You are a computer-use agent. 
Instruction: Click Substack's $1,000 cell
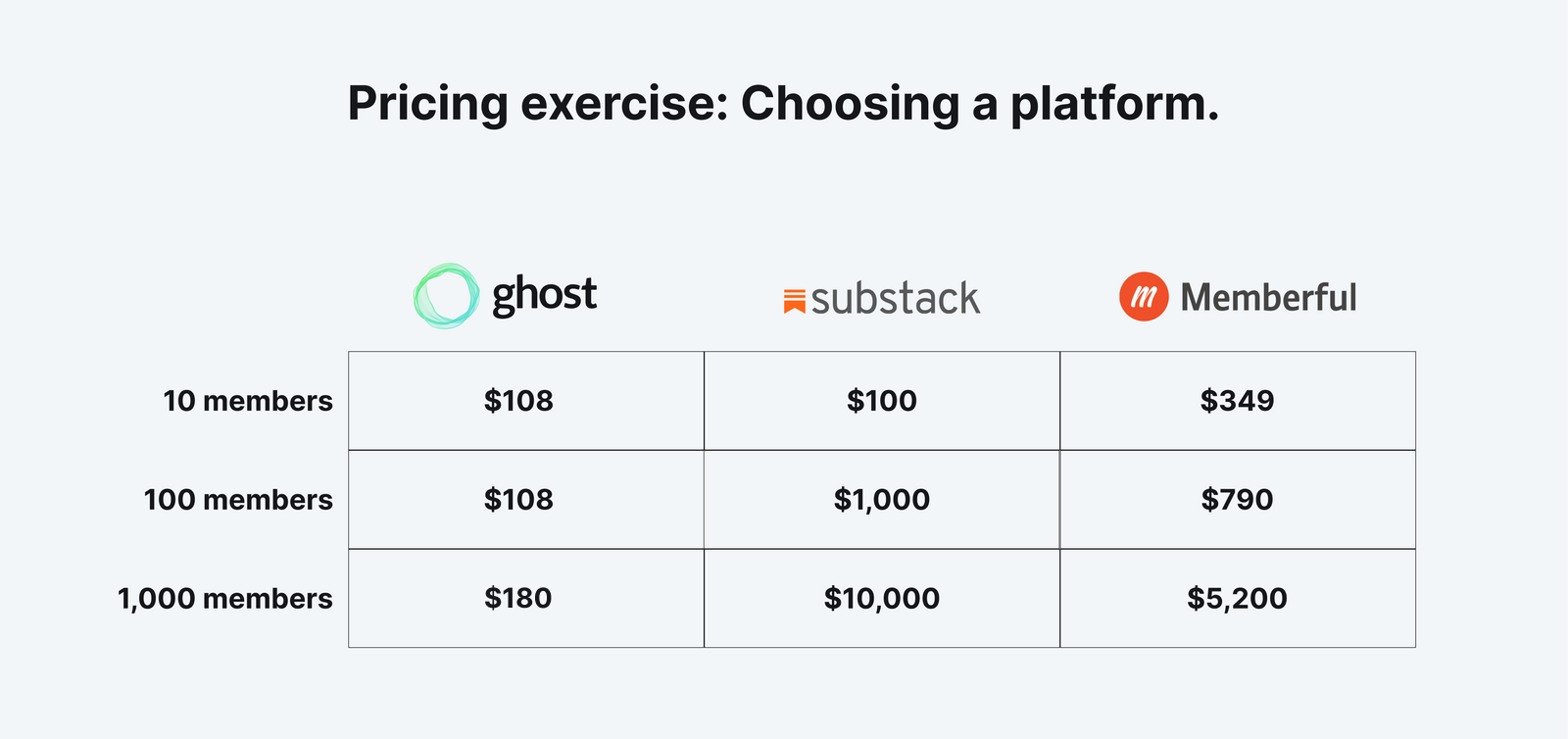coord(882,500)
